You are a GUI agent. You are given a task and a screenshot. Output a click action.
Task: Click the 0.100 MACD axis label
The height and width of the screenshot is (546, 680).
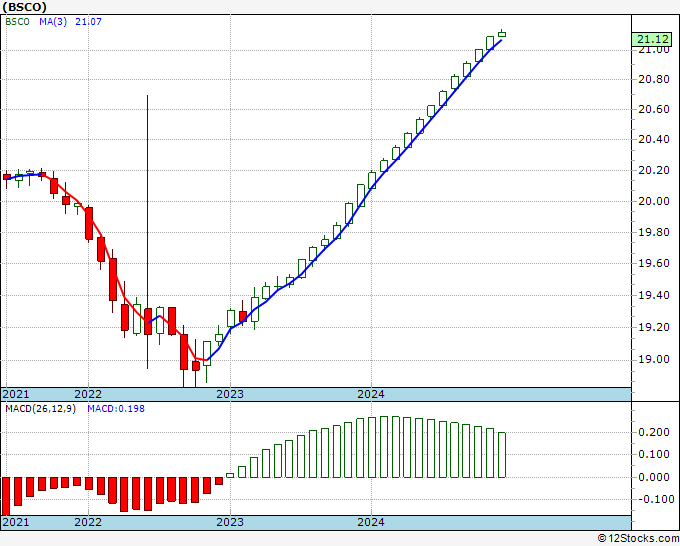[x=654, y=454]
